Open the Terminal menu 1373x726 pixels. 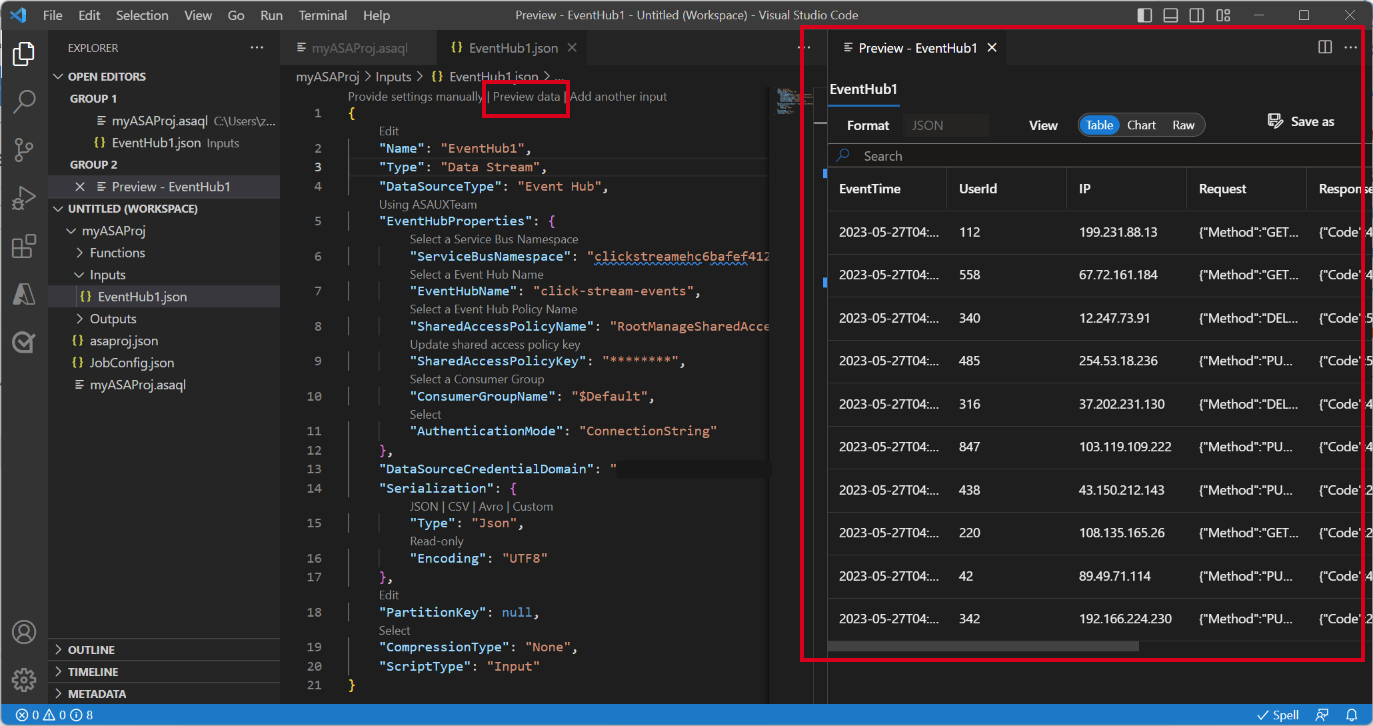[322, 15]
